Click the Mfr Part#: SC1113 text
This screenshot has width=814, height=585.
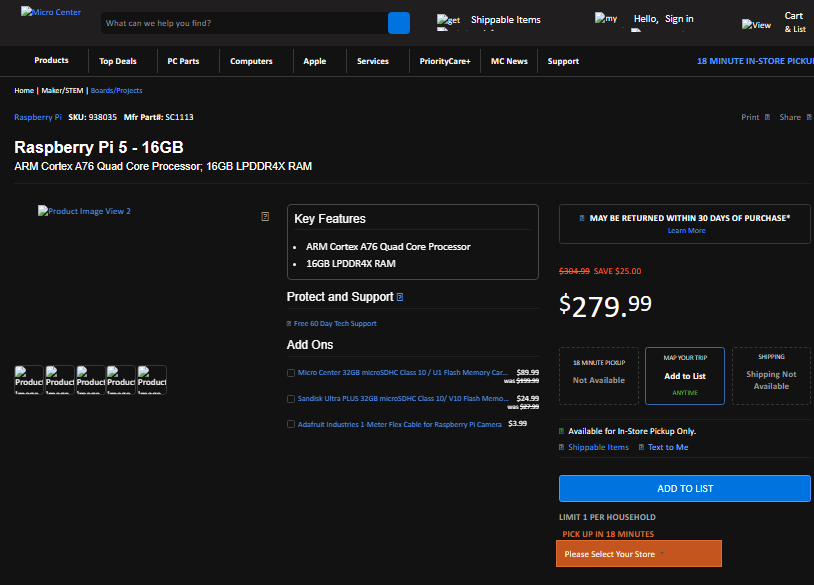pos(158,117)
